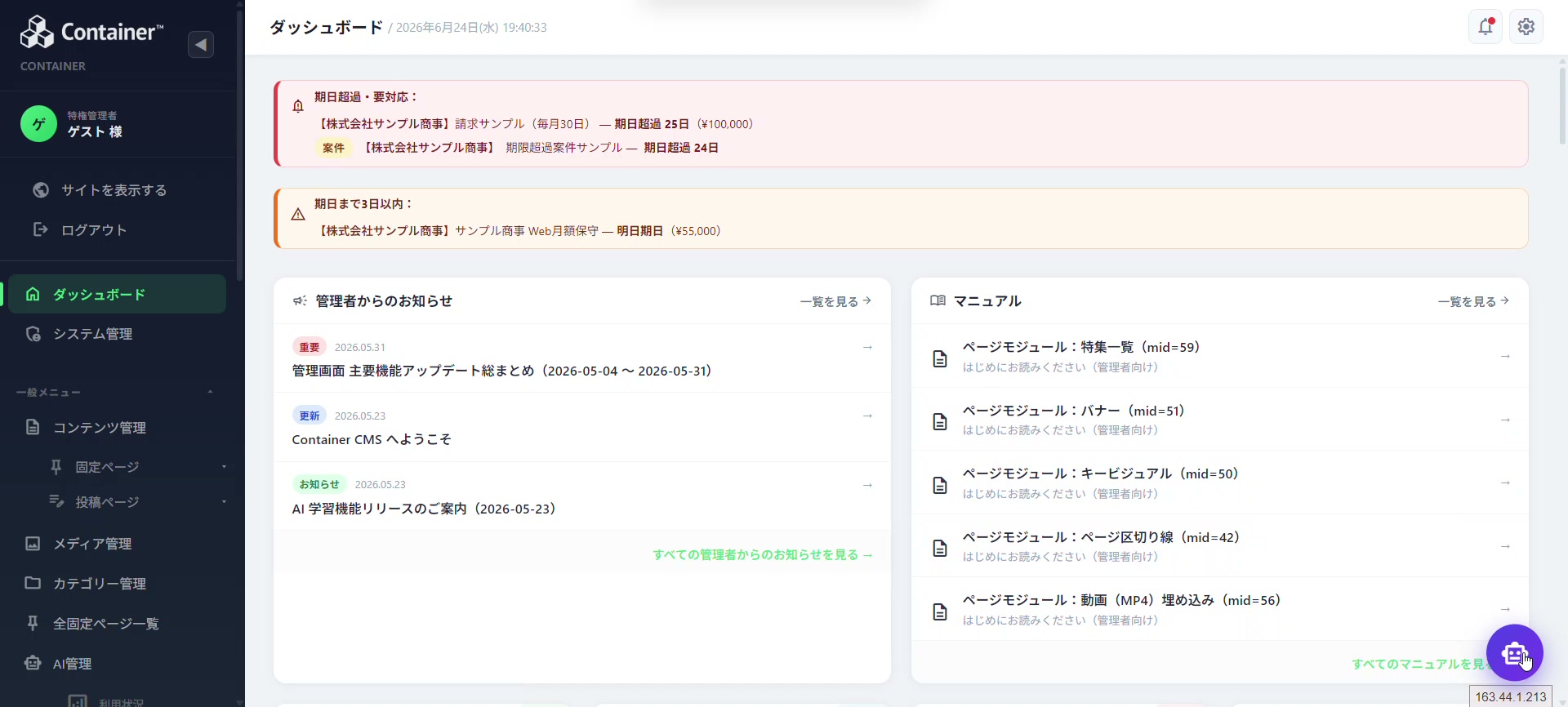Open AI管理 menu item
Screen dimensions: 1568x707
click(117, 663)
